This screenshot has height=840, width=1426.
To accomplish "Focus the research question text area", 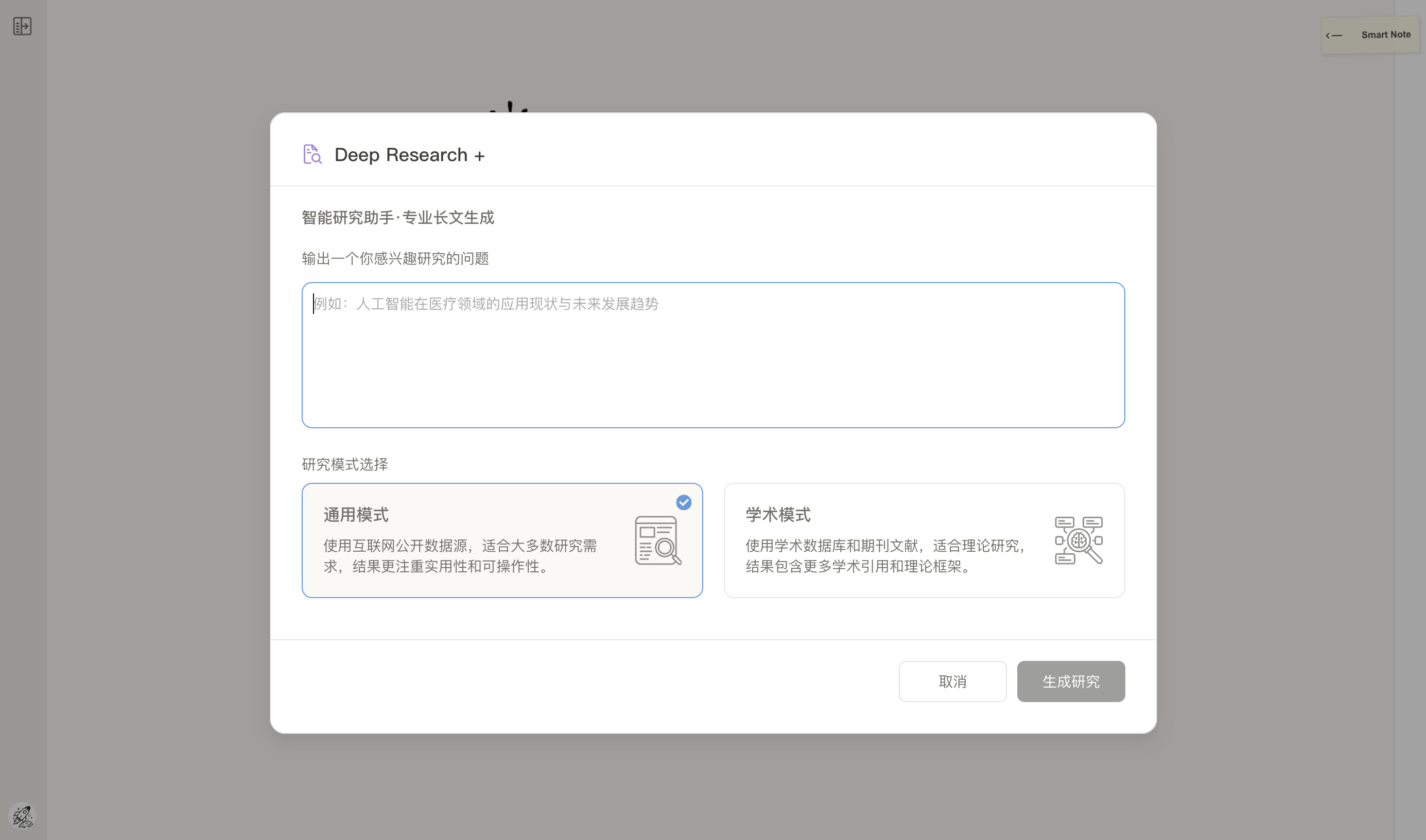I will pyautogui.click(x=712, y=355).
